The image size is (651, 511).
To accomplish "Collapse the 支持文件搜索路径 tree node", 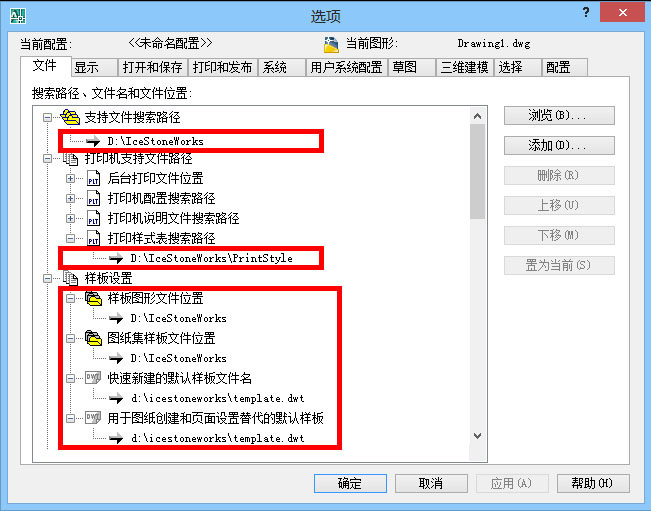I will point(47,117).
